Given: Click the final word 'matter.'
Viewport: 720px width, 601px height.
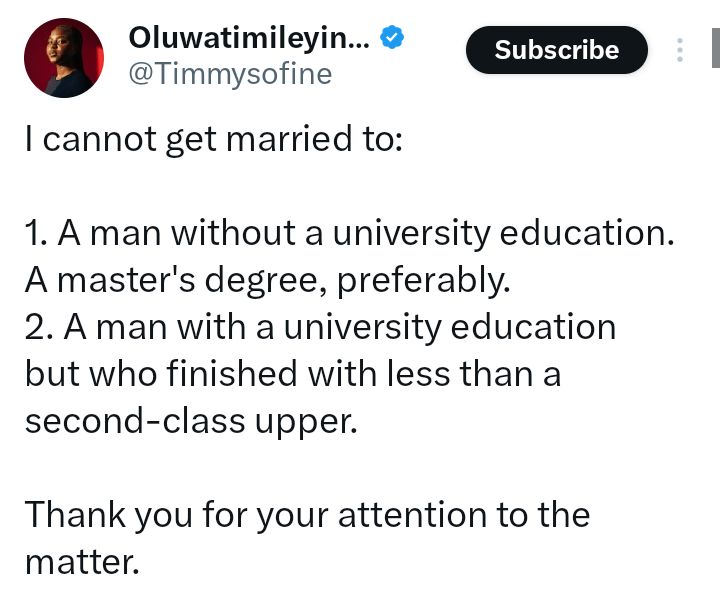Looking at the screenshot, I should click(x=82, y=561).
